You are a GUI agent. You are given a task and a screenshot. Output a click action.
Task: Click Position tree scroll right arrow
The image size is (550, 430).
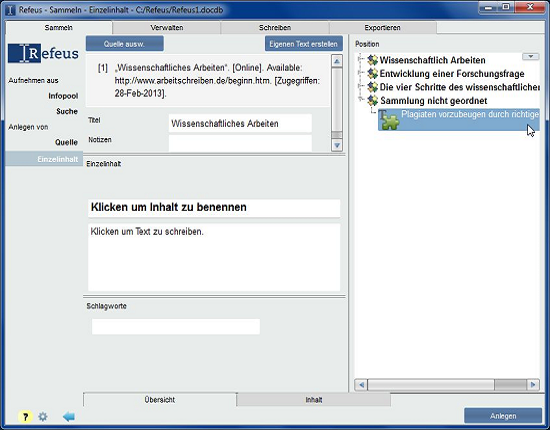coord(533,385)
